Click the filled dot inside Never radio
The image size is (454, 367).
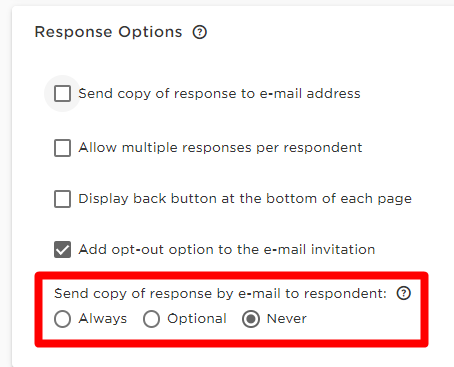click(251, 319)
